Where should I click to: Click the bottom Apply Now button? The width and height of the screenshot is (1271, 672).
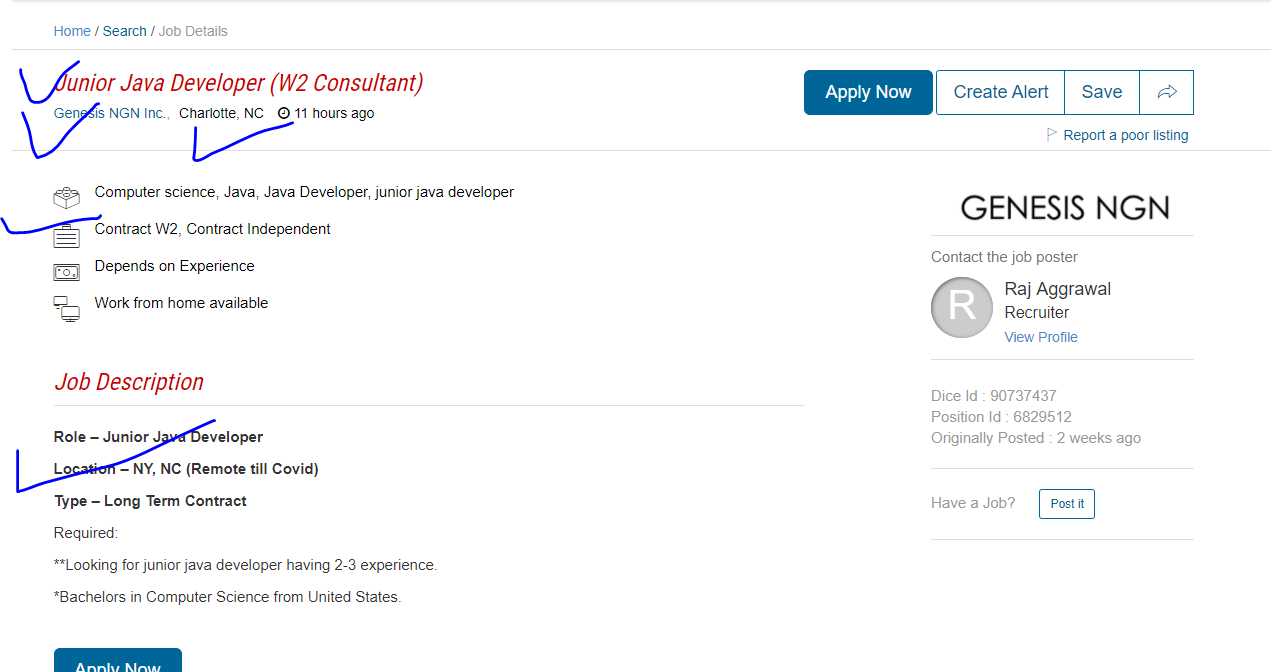[118, 660]
